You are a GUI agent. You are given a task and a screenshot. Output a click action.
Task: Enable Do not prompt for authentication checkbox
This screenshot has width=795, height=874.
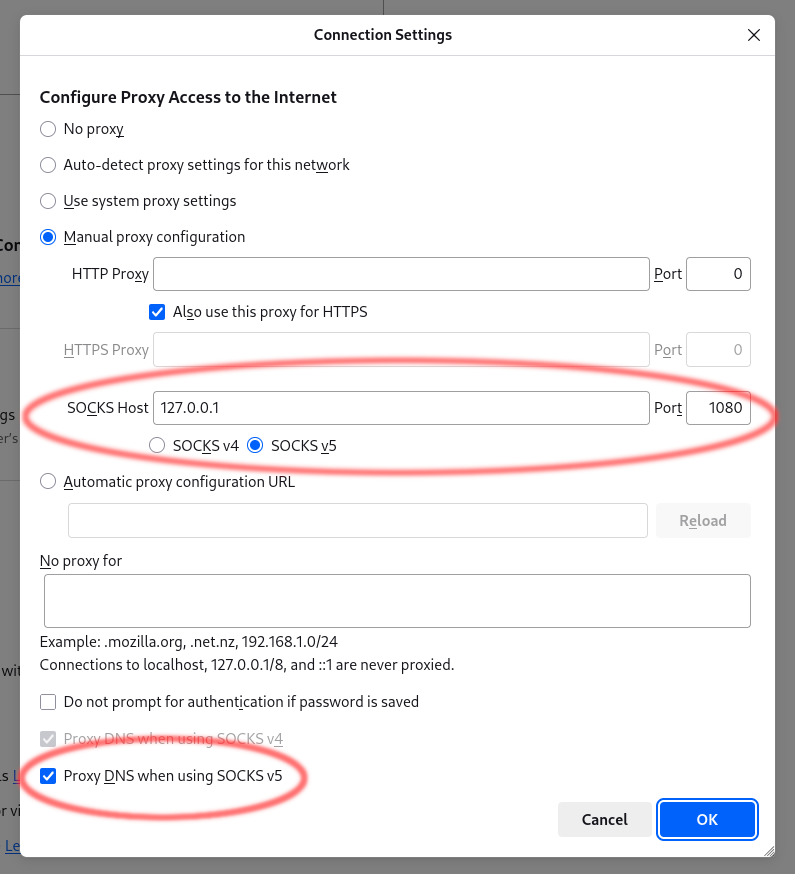(x=47, y=701)
